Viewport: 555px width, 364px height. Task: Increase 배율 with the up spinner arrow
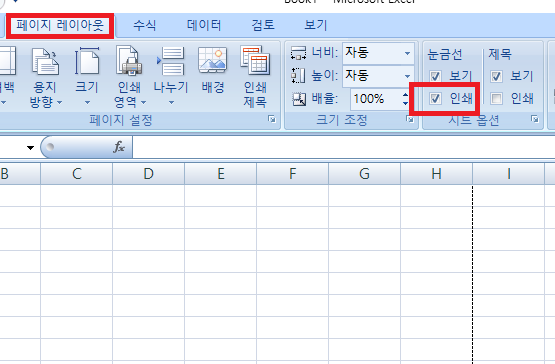pyautogui.click(x=405, y=95)
